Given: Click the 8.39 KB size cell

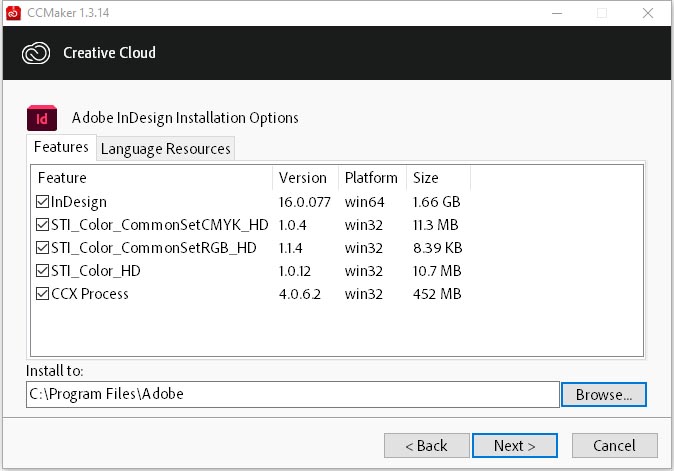Looking at the screenshot, I should pyautogui.click(x=437, y=248).
